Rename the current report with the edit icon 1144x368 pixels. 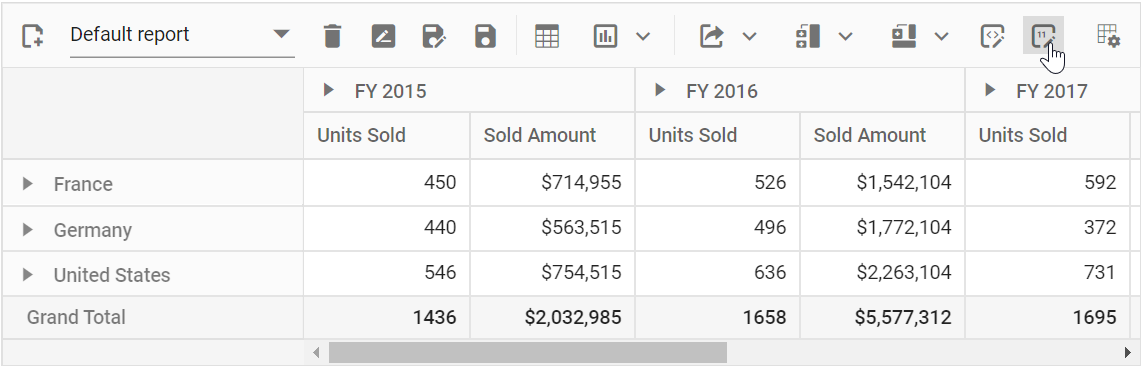click(x=383, y=36)
